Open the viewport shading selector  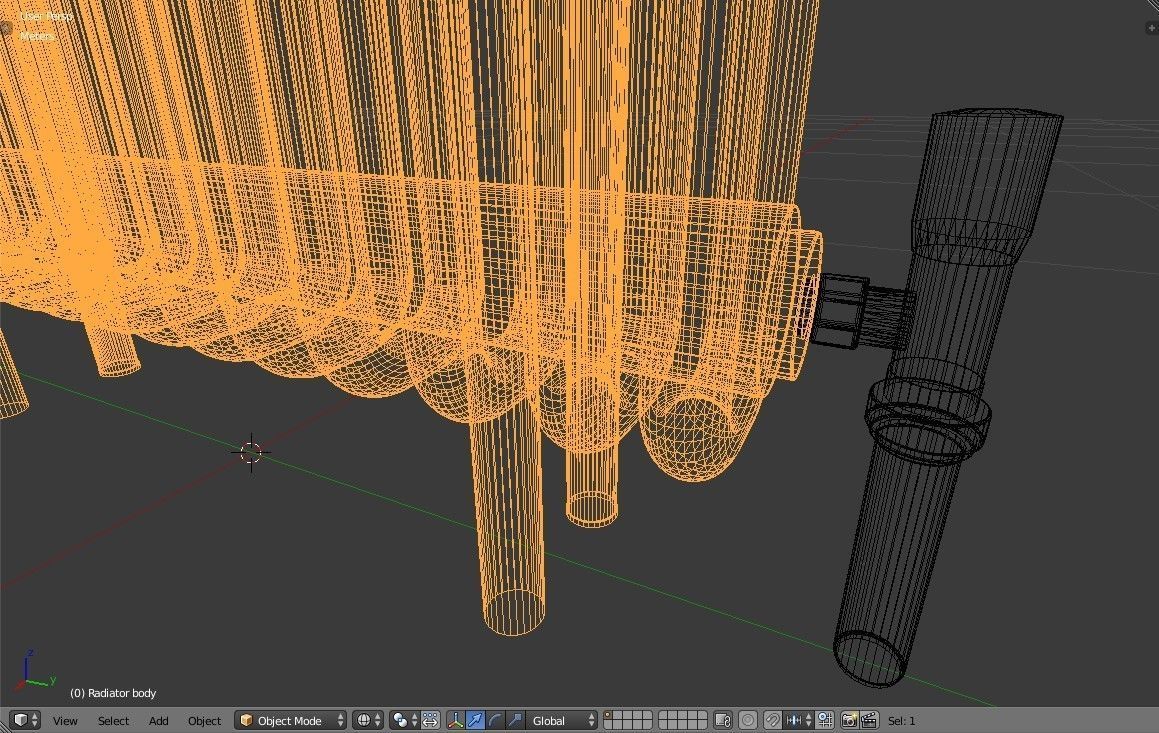(368, 720)
